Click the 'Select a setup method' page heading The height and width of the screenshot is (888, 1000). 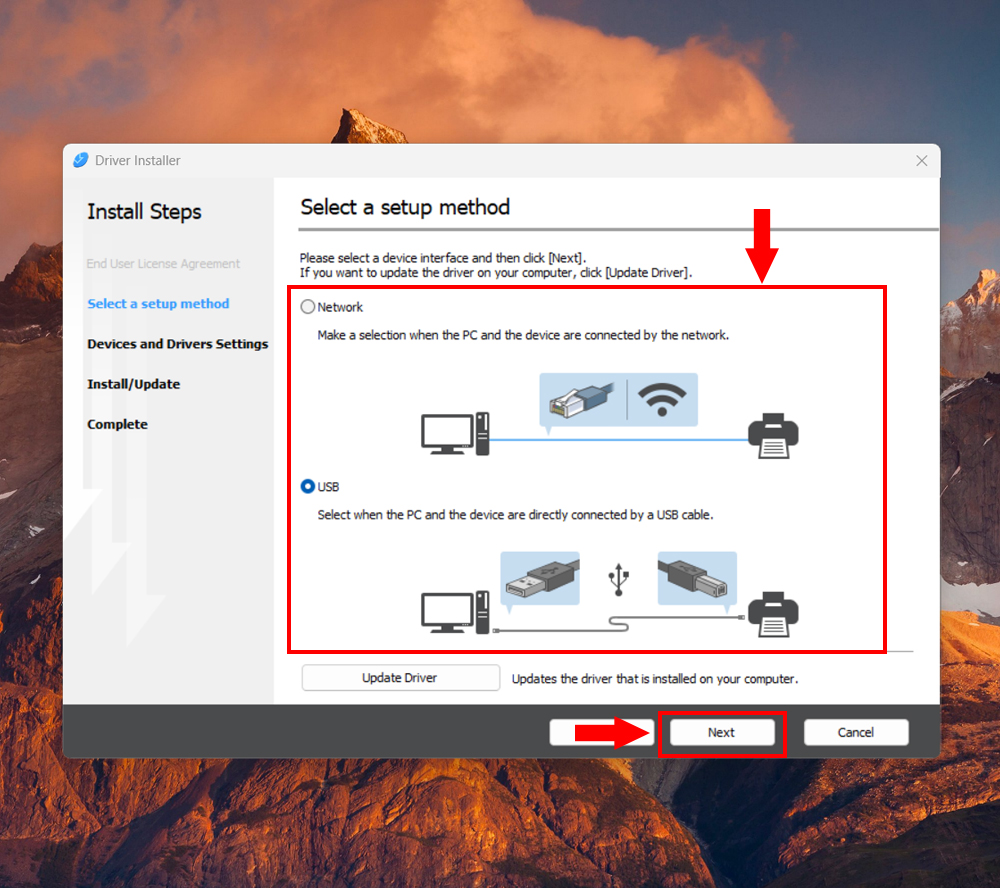pos(405,207)
